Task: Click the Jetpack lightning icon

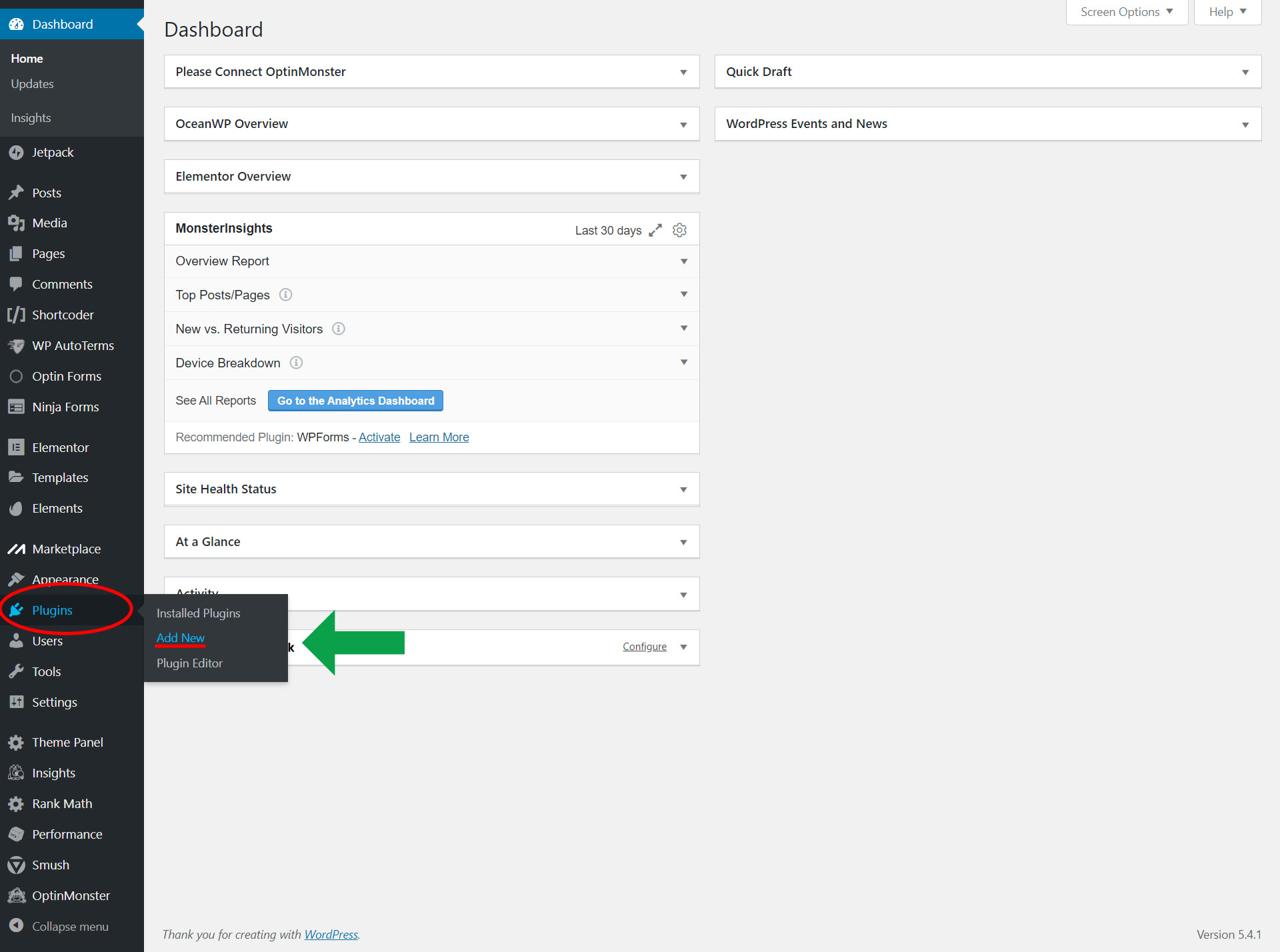Action: click(16, 153)
